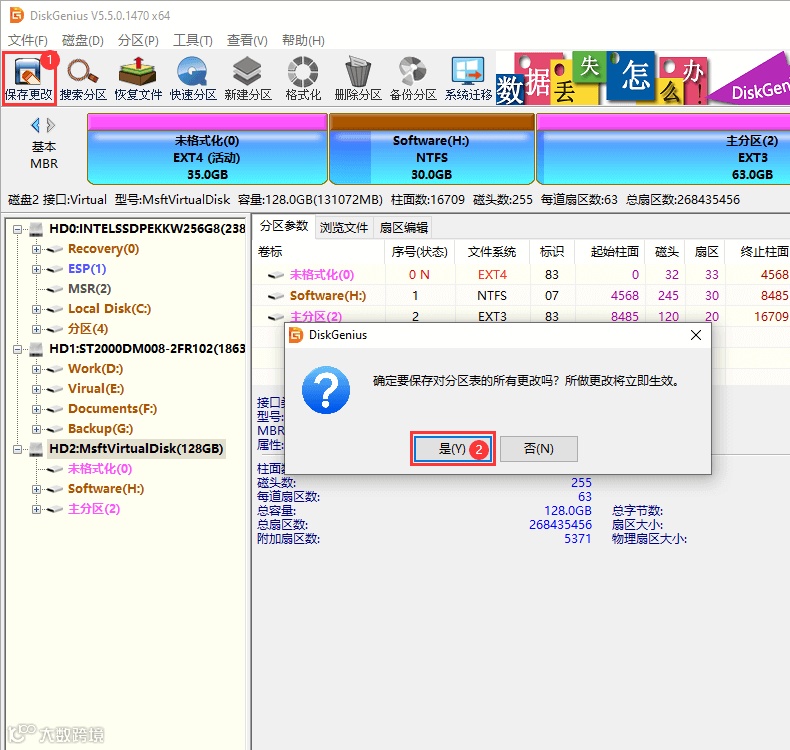The height and width of the screenshot is (750, 790).
Task: Launch the 恢复文件 file recovery tool
Action: (138, 78)
